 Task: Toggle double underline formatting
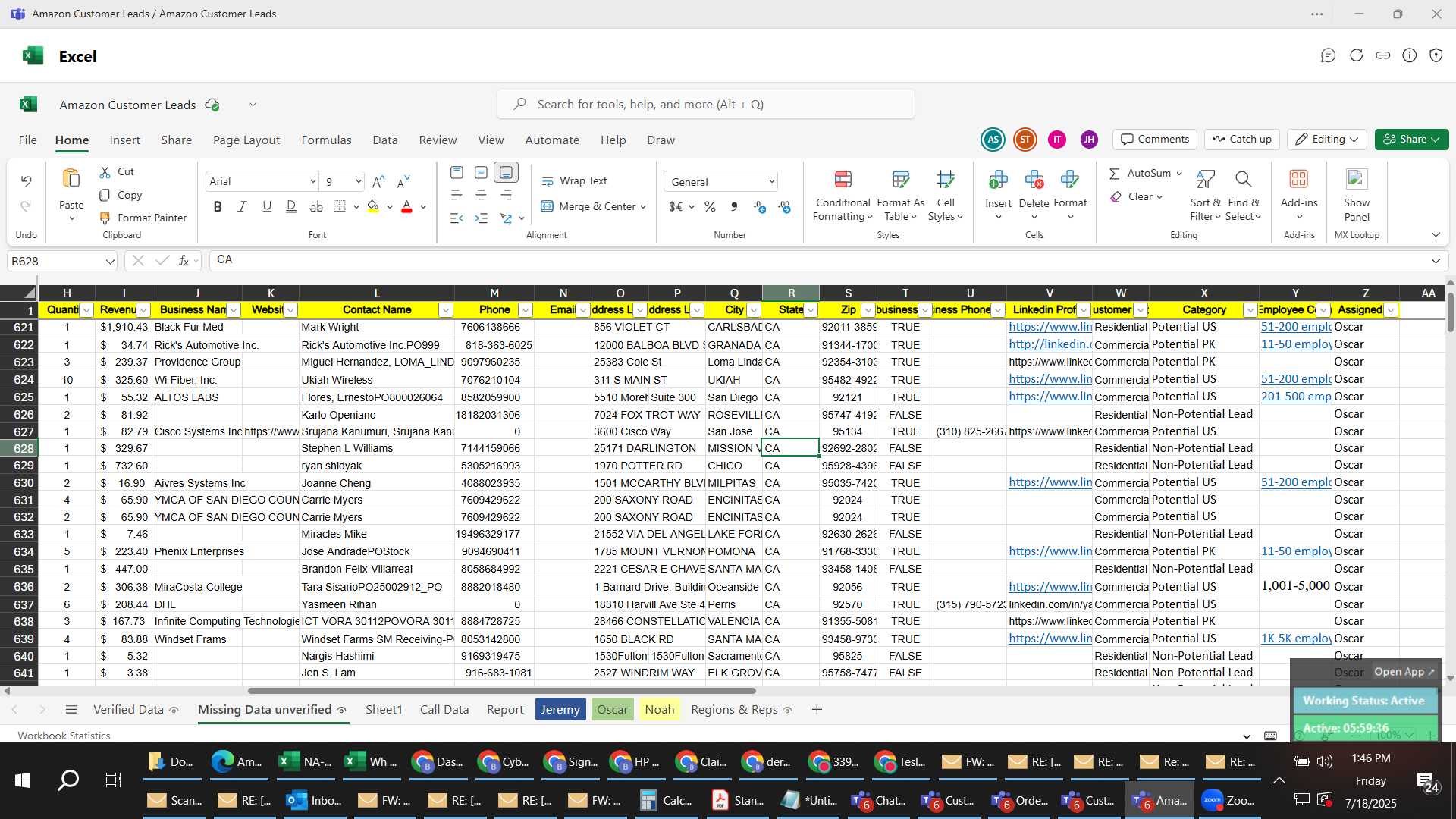[x=291, y=206]
